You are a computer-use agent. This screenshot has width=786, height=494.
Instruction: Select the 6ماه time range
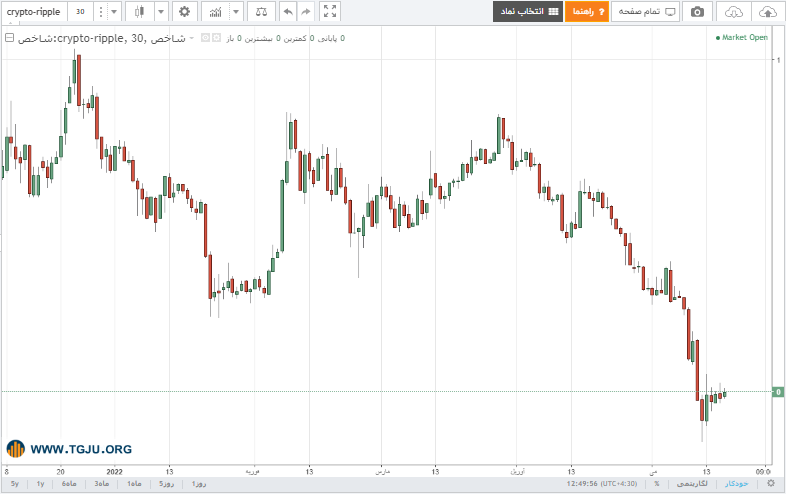click(69, 484)
